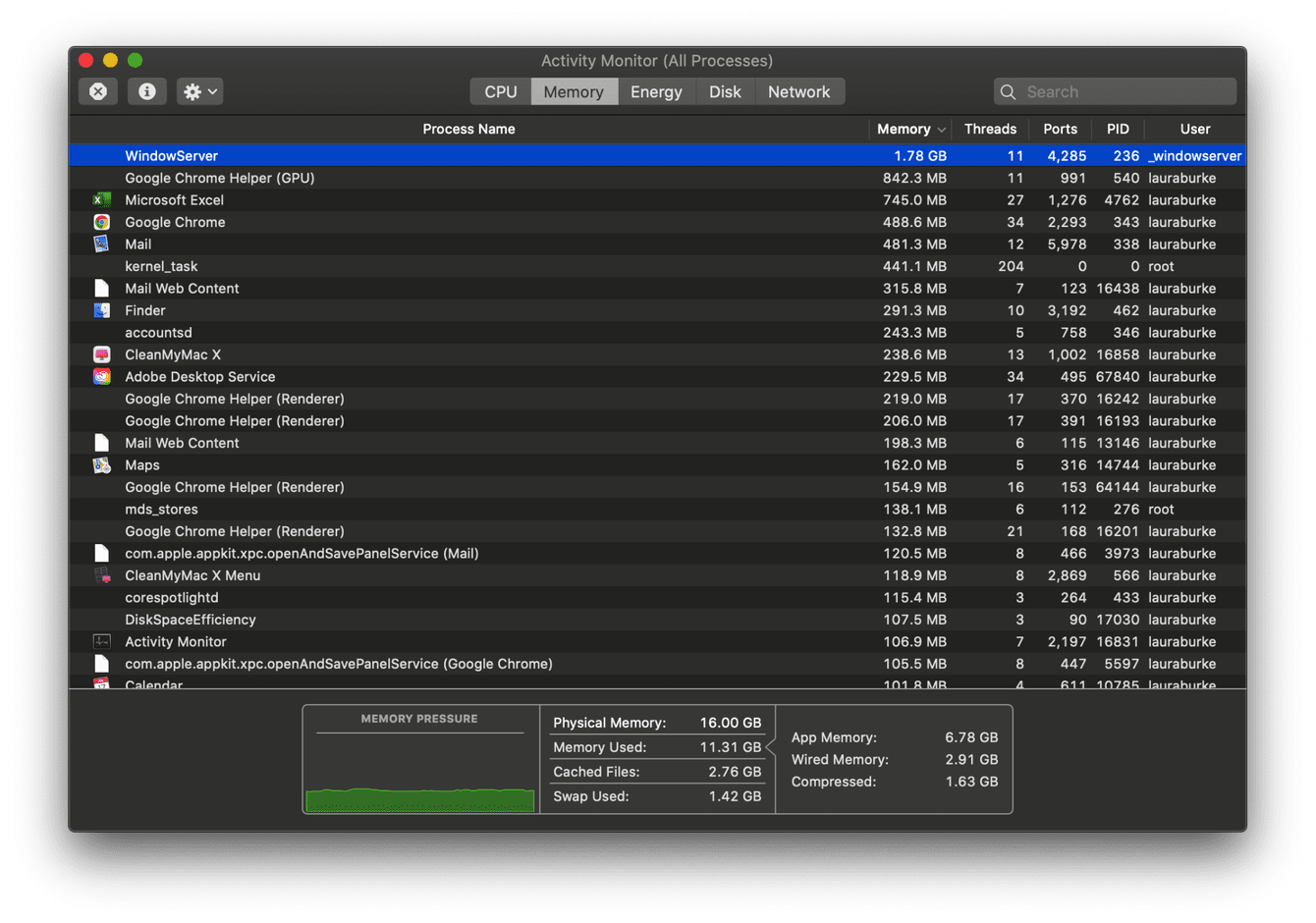Screen dimensions: 1316x923
Task: Toggle Memory column sort order
Action: pyautogui.click(x=910, y=129)
